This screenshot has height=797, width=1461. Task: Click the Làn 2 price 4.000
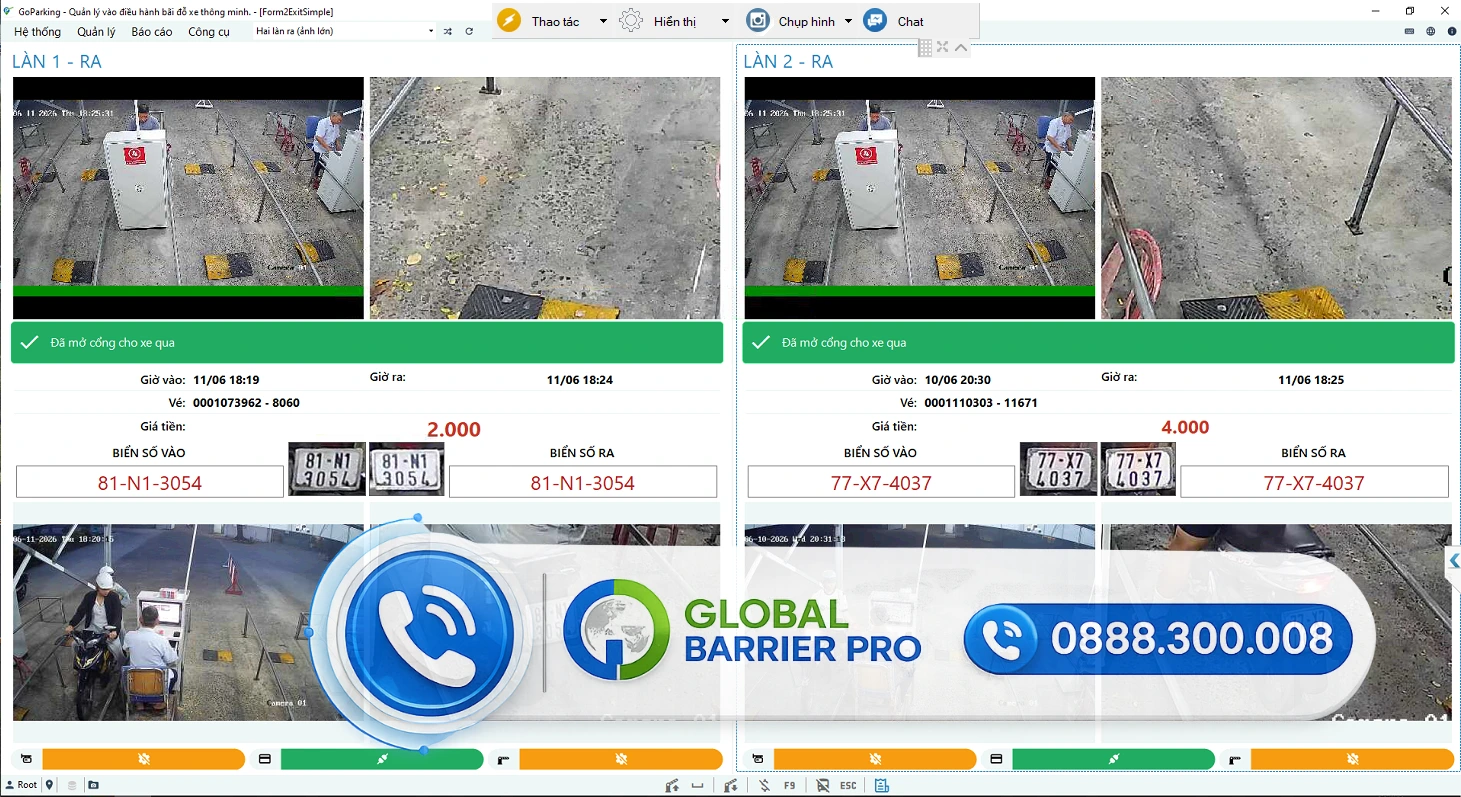[1185, 427]
